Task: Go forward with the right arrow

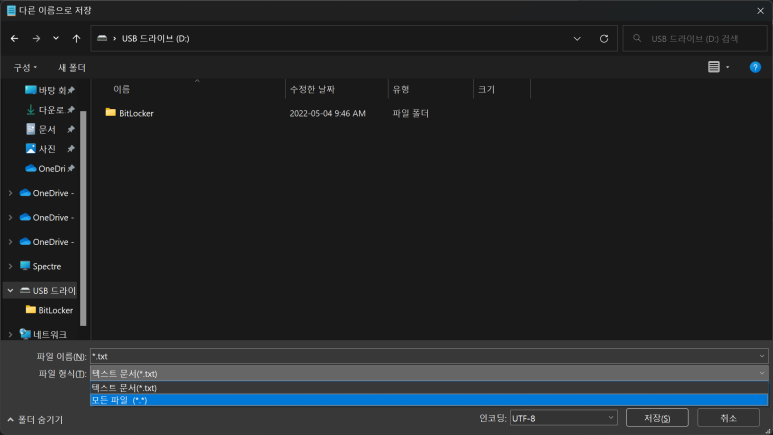Action: coord(36,38)
